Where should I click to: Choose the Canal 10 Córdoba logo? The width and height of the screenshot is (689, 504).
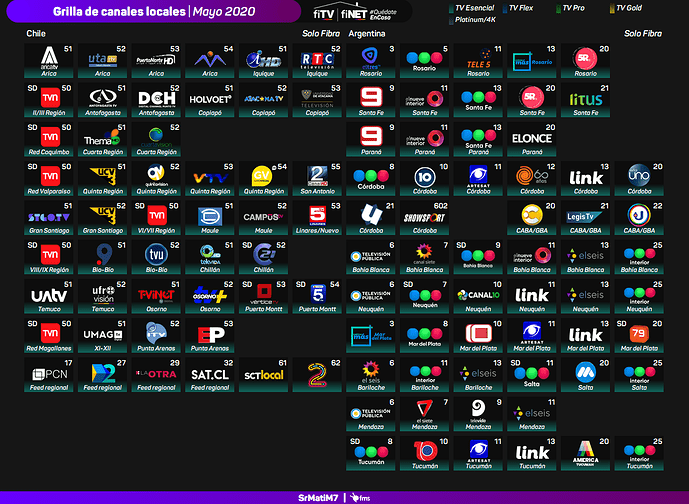pos(425,177)
